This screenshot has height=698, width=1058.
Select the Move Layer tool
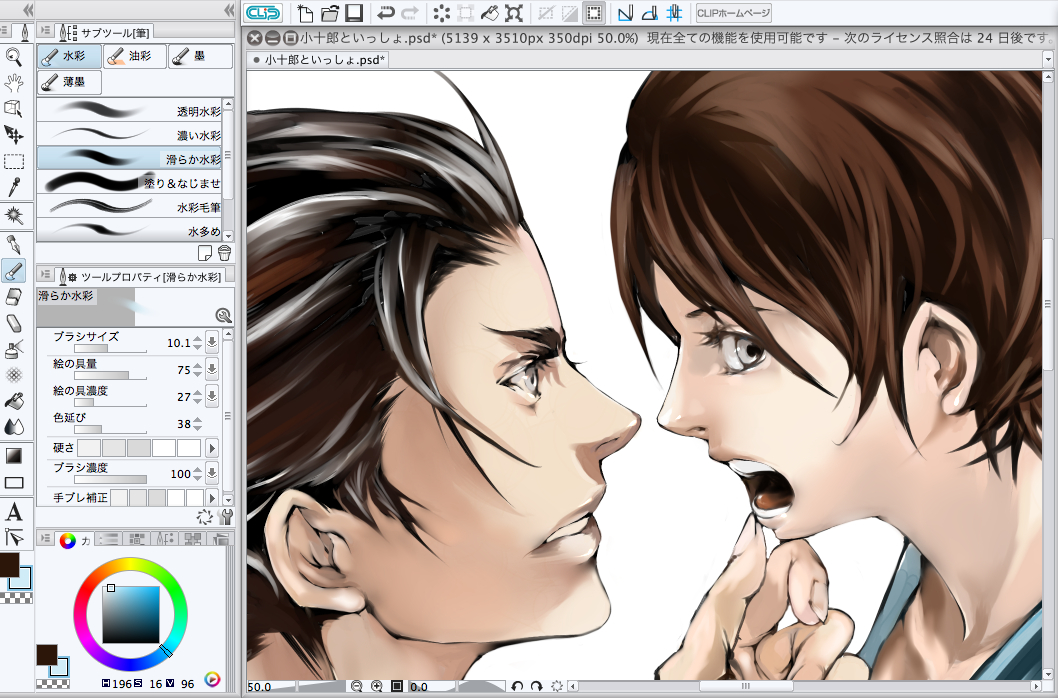point(13,135)
